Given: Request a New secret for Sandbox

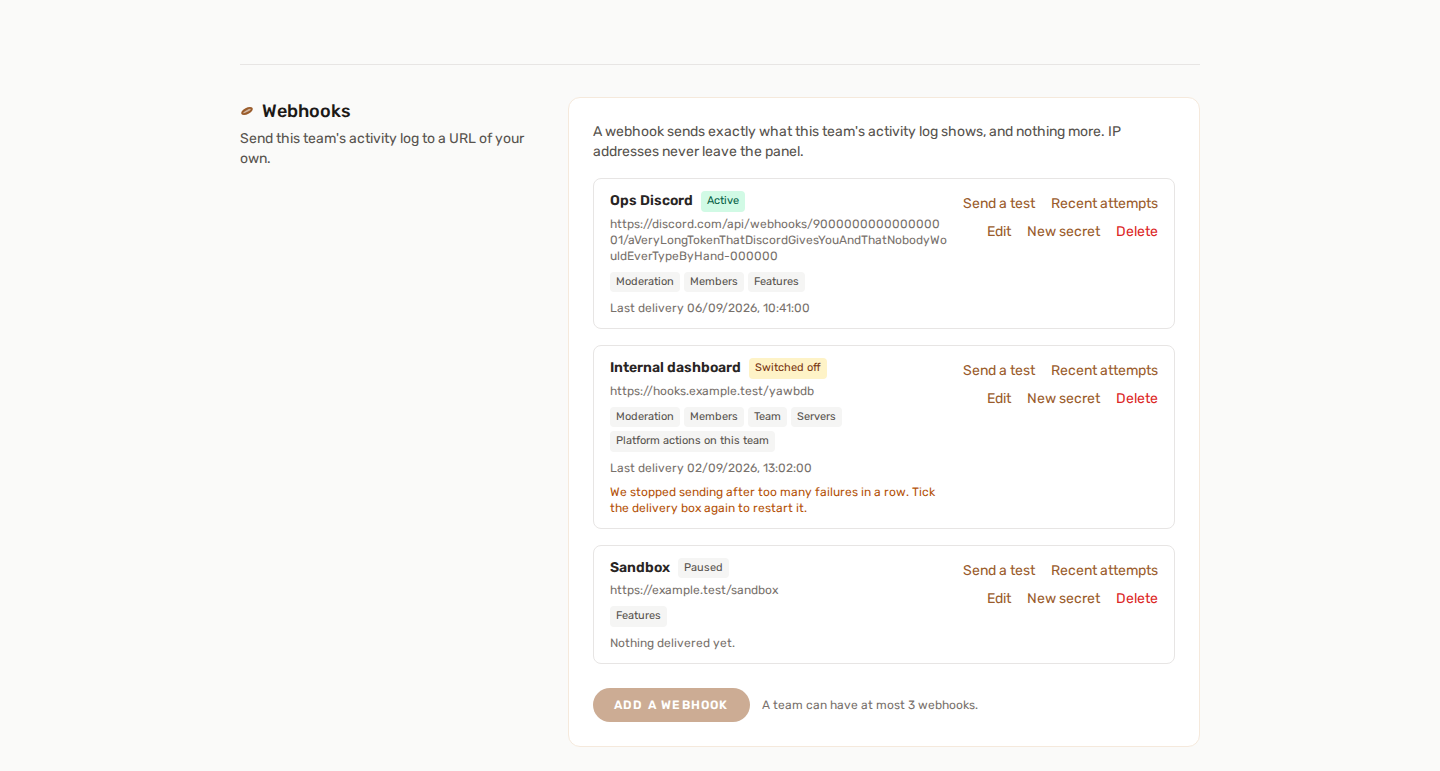Looking at the screenshot, I should pos(1063,598).
